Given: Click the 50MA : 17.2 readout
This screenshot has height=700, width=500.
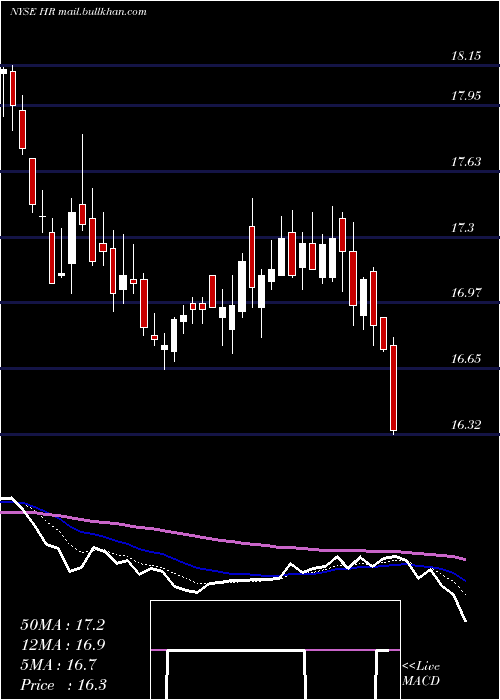Looking at the screenshot, I should (x=62, y=625).
